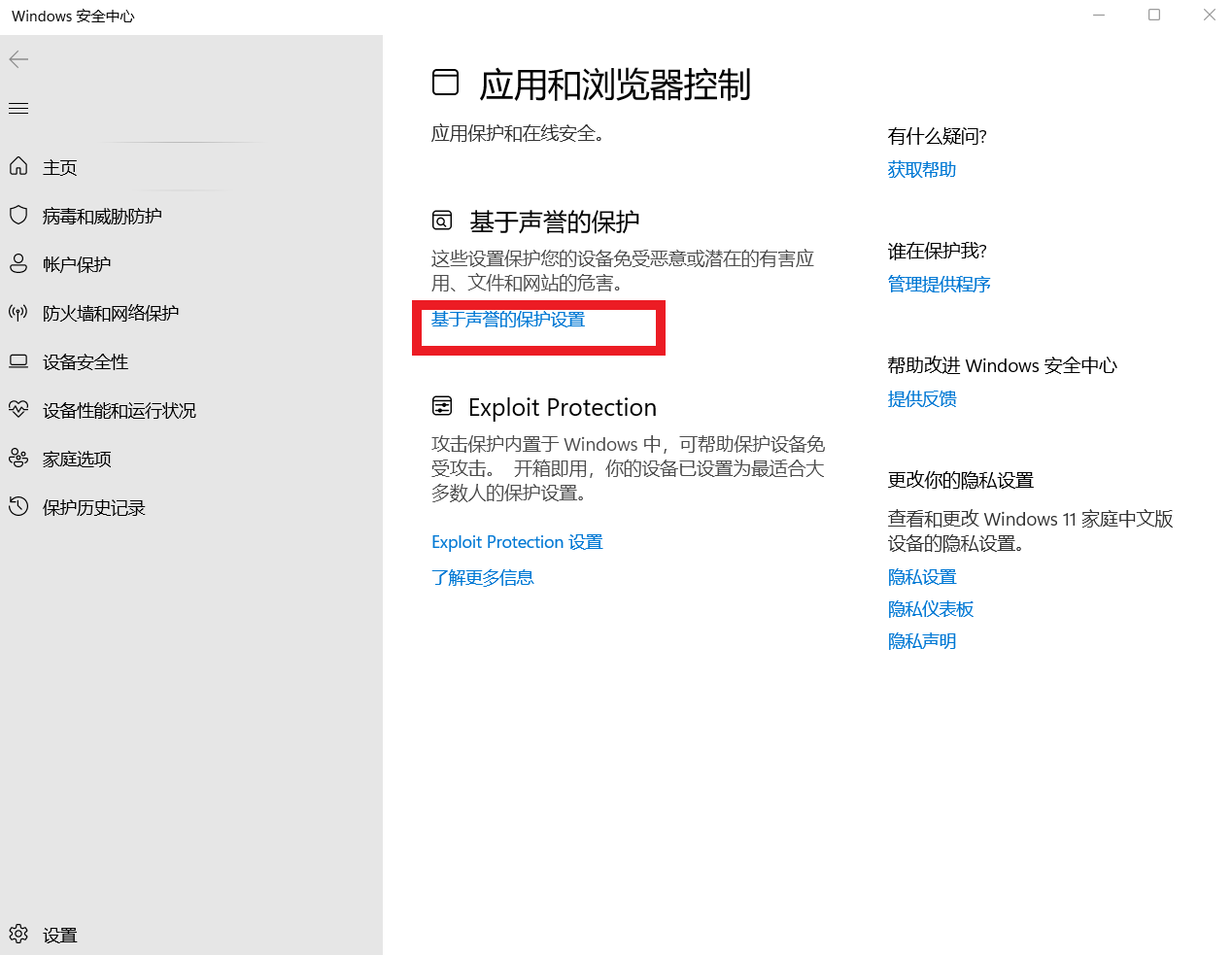The height and width of the screenshot is (955, 1232).
Task: Click the reputation icon beside 基于声誉的保护
Action: (x=442, y=221)
